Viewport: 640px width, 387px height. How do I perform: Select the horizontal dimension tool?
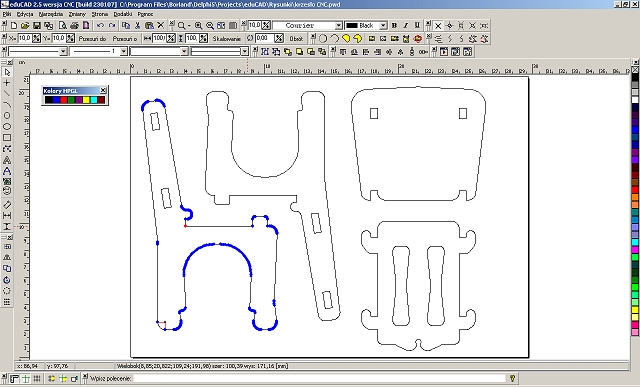click(7, 216)
